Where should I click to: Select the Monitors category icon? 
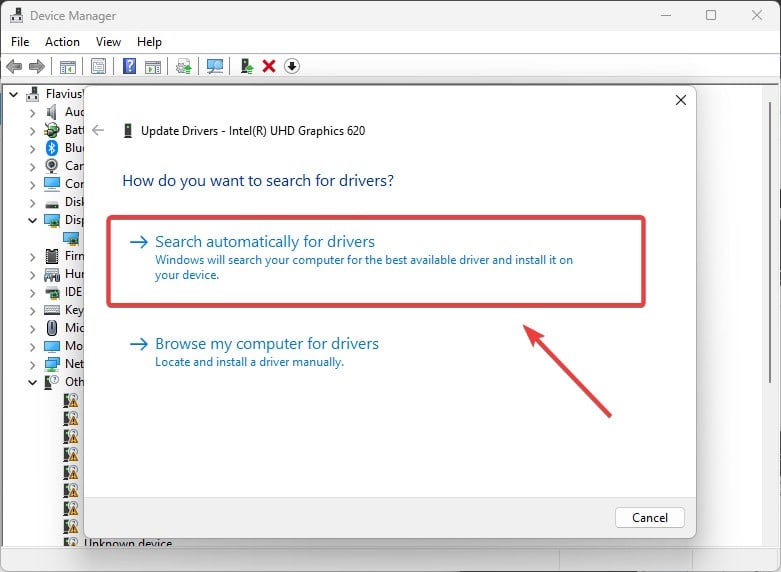pyautogui.click(x=52, y=346)
